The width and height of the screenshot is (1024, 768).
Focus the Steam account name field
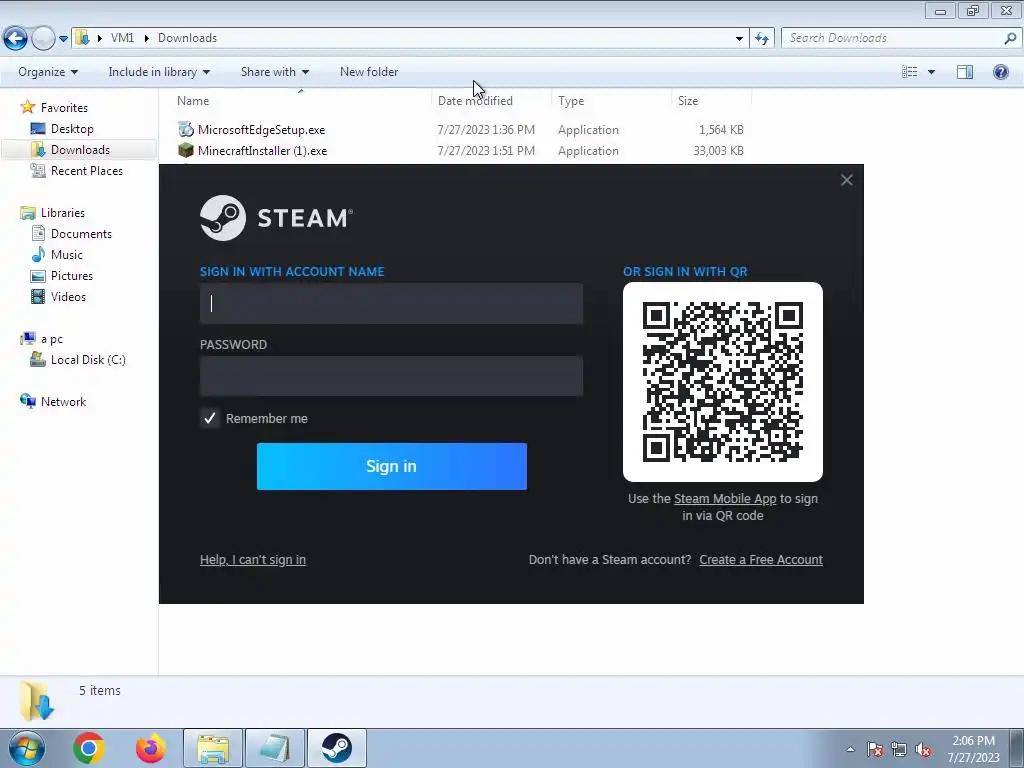(x=391, y=304)
